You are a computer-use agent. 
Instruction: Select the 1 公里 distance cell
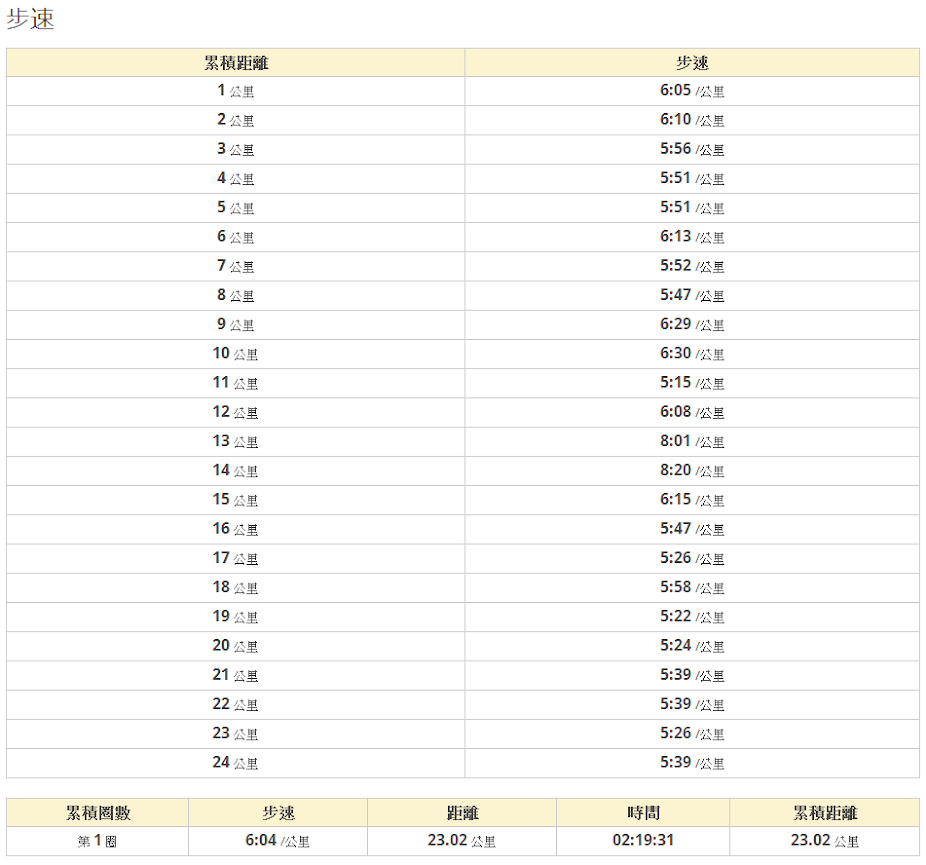pyautogui.click(x=236, y=91)
